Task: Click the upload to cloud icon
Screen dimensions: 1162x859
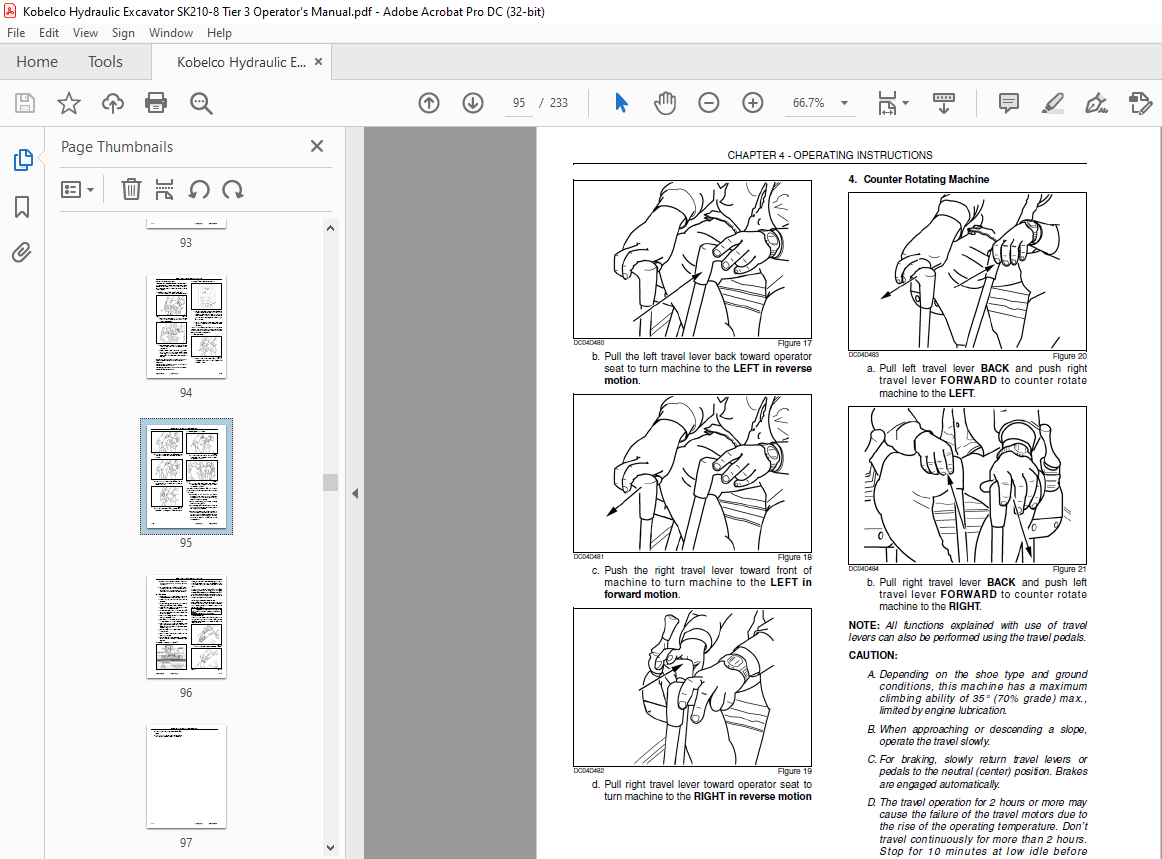Action: pos(113,103)
